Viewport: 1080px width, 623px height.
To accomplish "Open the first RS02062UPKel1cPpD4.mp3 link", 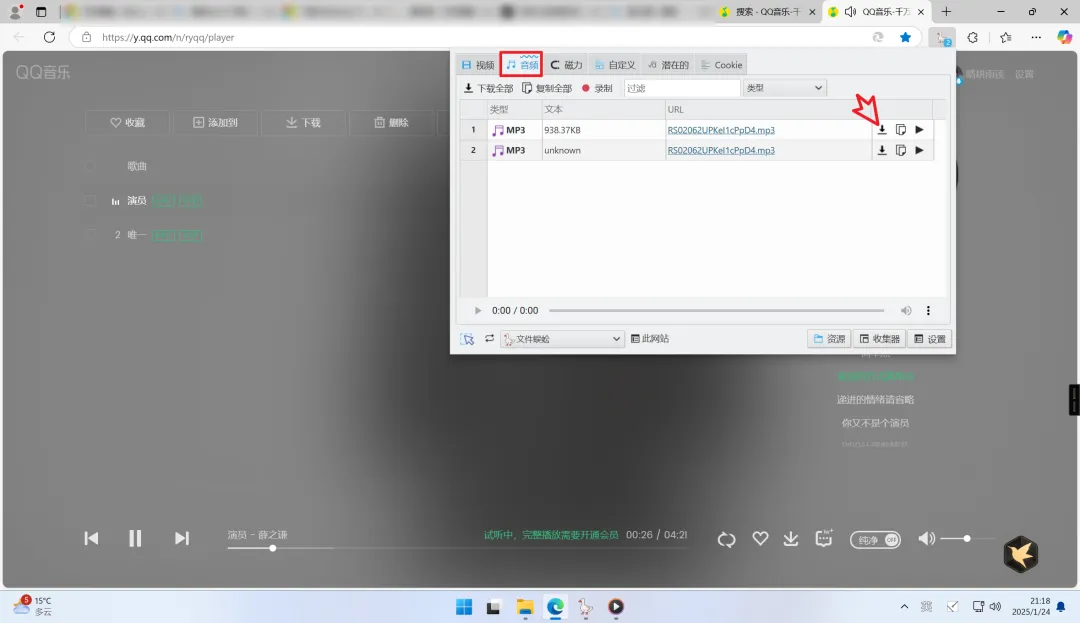I will pyautogui.click(x=720, y=130).
